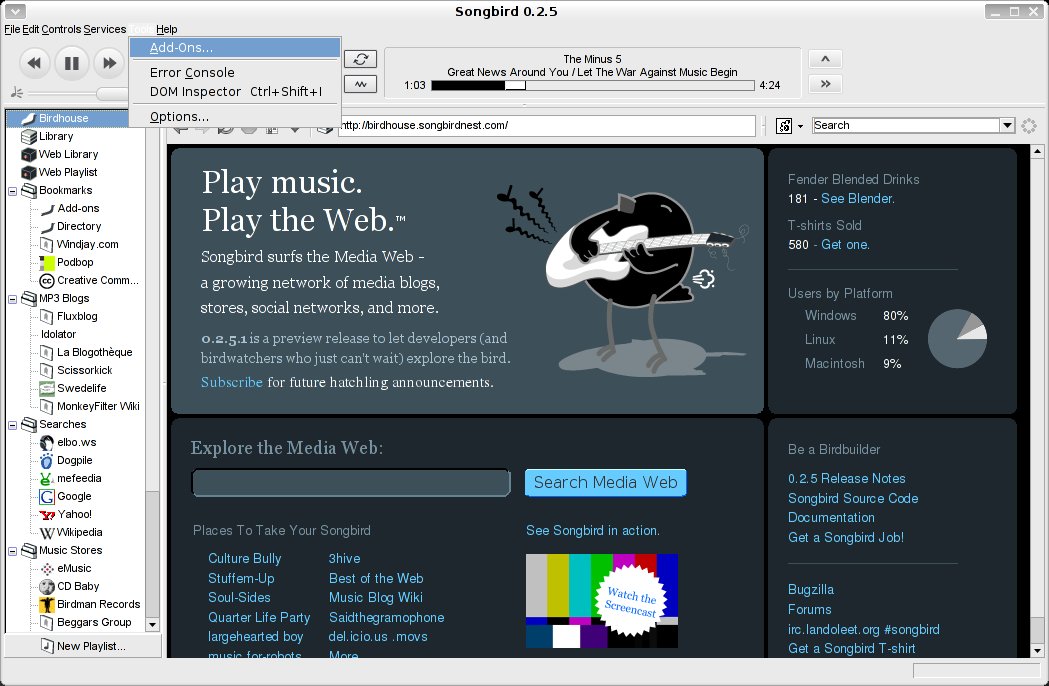The height and width of the screenshot is (686, 1049).
Task: Open La Blogothèque bookmark
Action: pos(94,352)
